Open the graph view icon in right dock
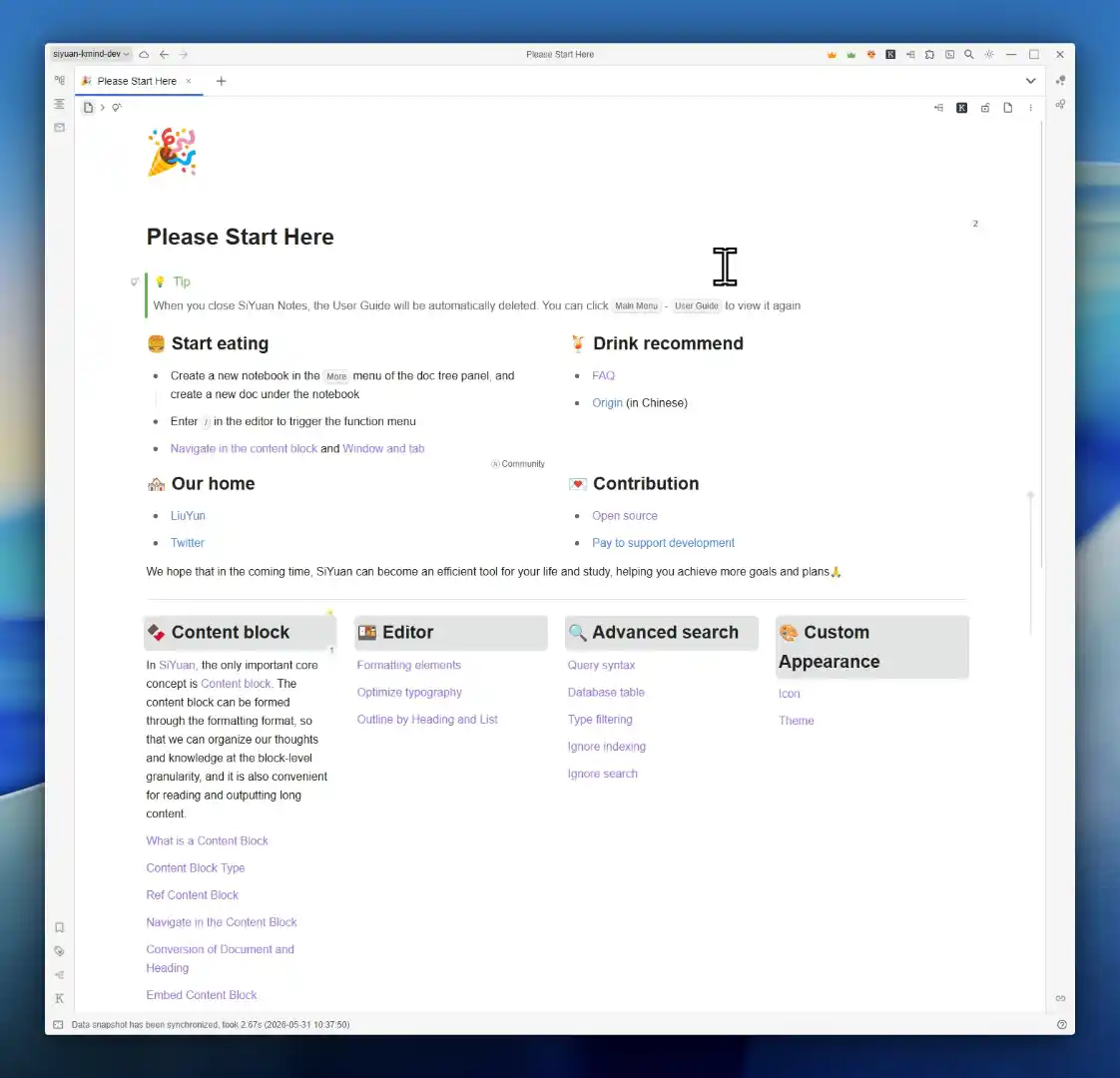The height and width of the screenshot is (1078, 1120). coord(1061,80)
